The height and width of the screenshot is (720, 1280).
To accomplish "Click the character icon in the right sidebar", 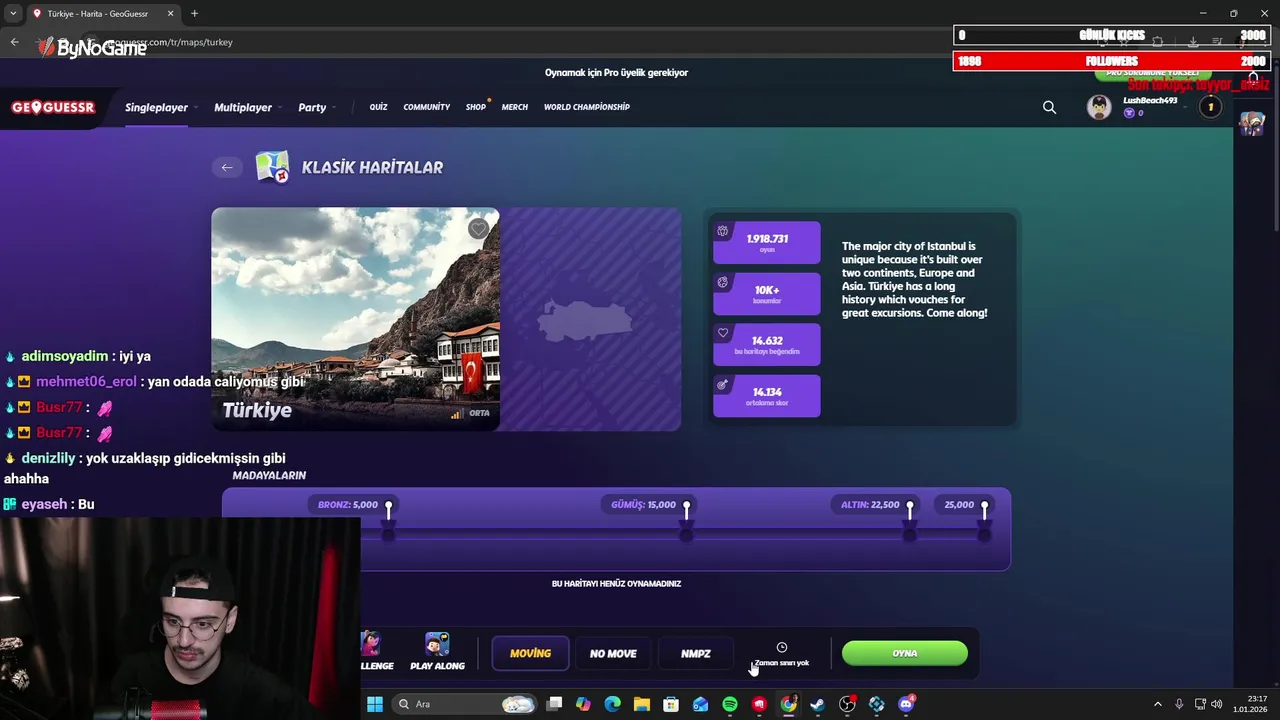I will pyautogui.click(x=1252, y=123).
